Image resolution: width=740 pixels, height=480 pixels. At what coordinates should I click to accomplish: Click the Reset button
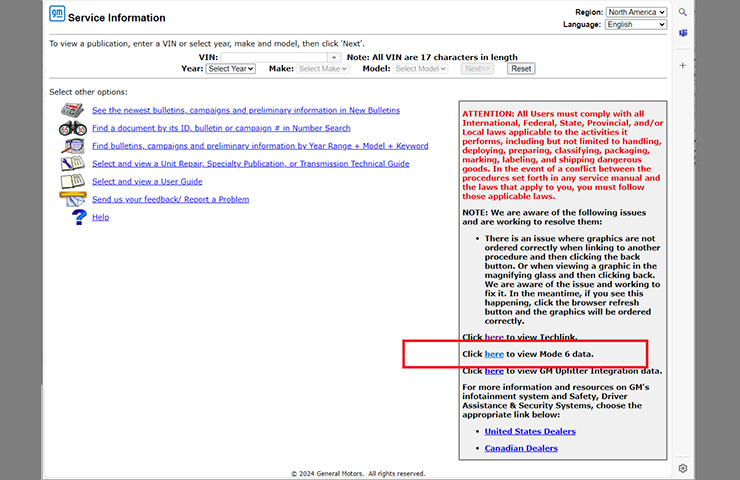pos(521,69)
